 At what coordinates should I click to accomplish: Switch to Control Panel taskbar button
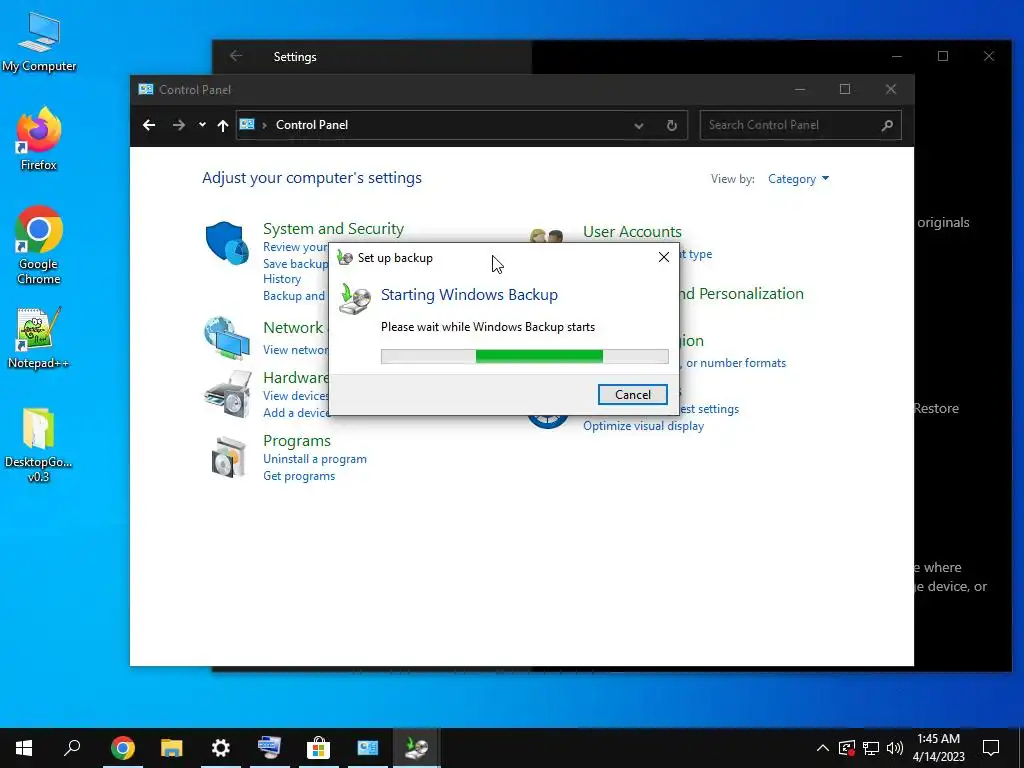pos(368,748)
